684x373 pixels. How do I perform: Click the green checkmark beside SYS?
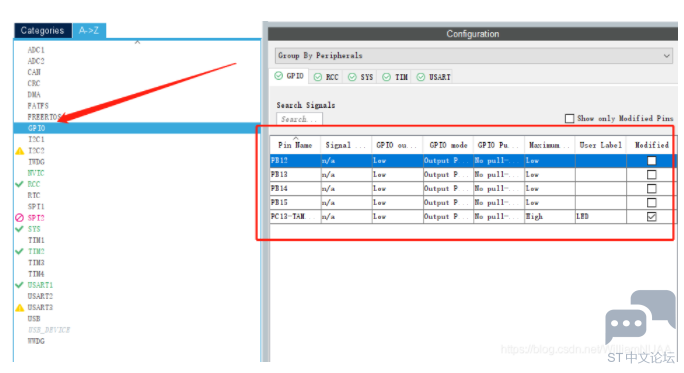[x=19, y=229]
